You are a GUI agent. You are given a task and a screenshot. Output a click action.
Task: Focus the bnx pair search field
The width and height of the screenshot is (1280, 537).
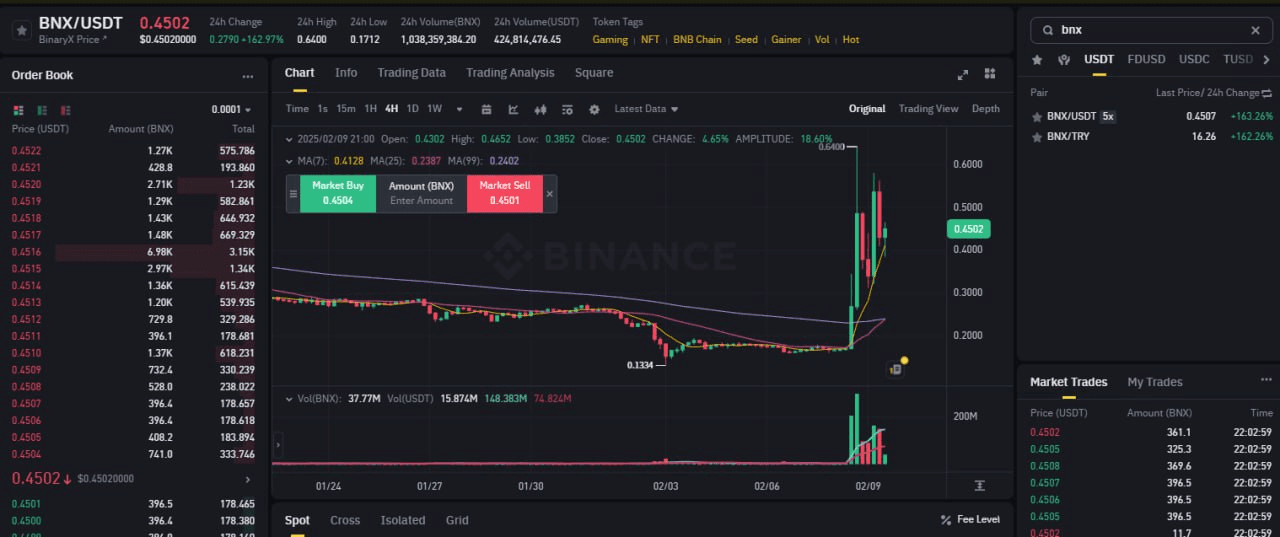pyautogui.click(x=1151, y=30)
